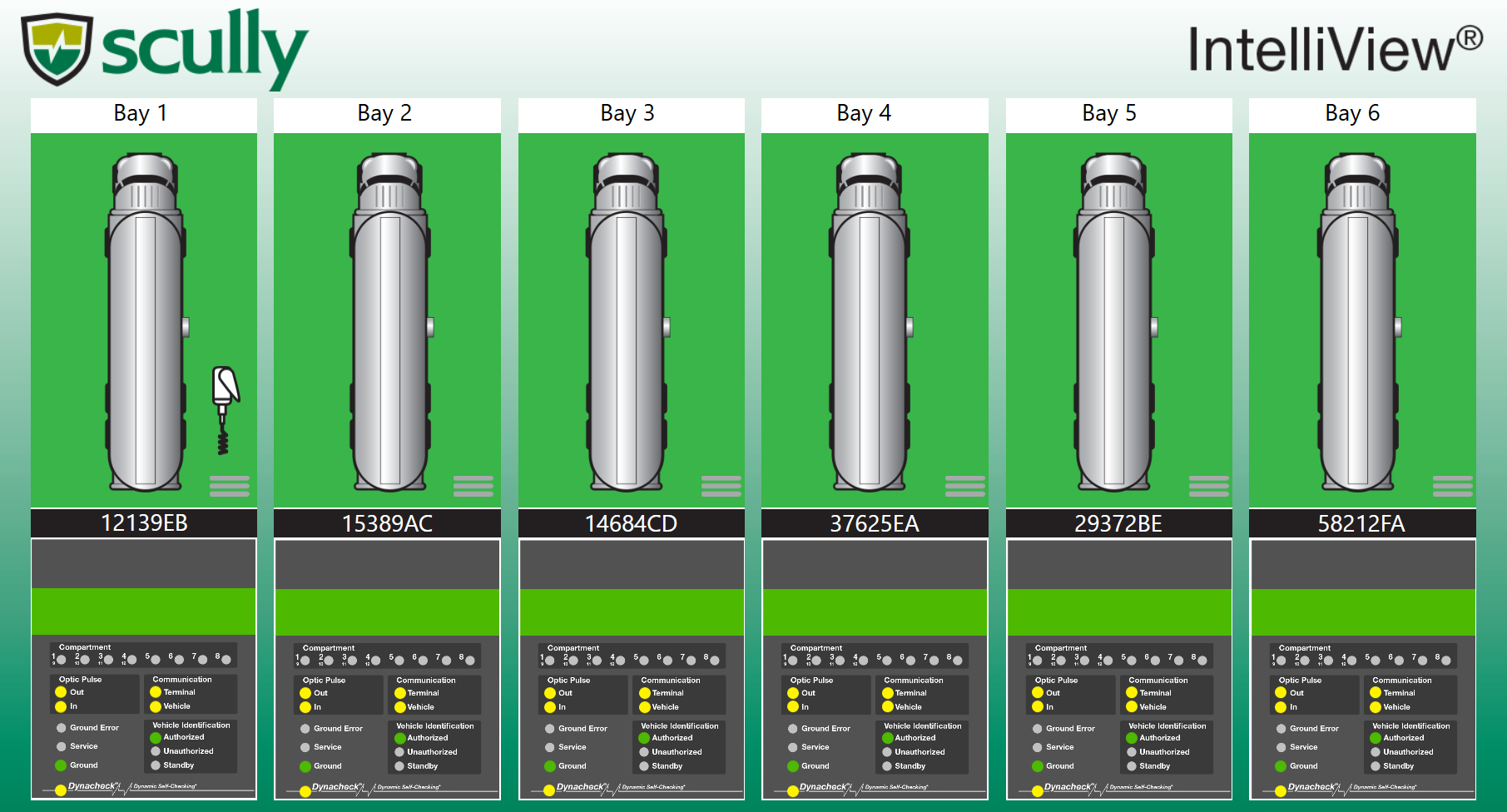Select the Bay 3 tanker truck graphic
Image resolution: width=1507 pixels, height=812 pixels.
click(627, 321)
